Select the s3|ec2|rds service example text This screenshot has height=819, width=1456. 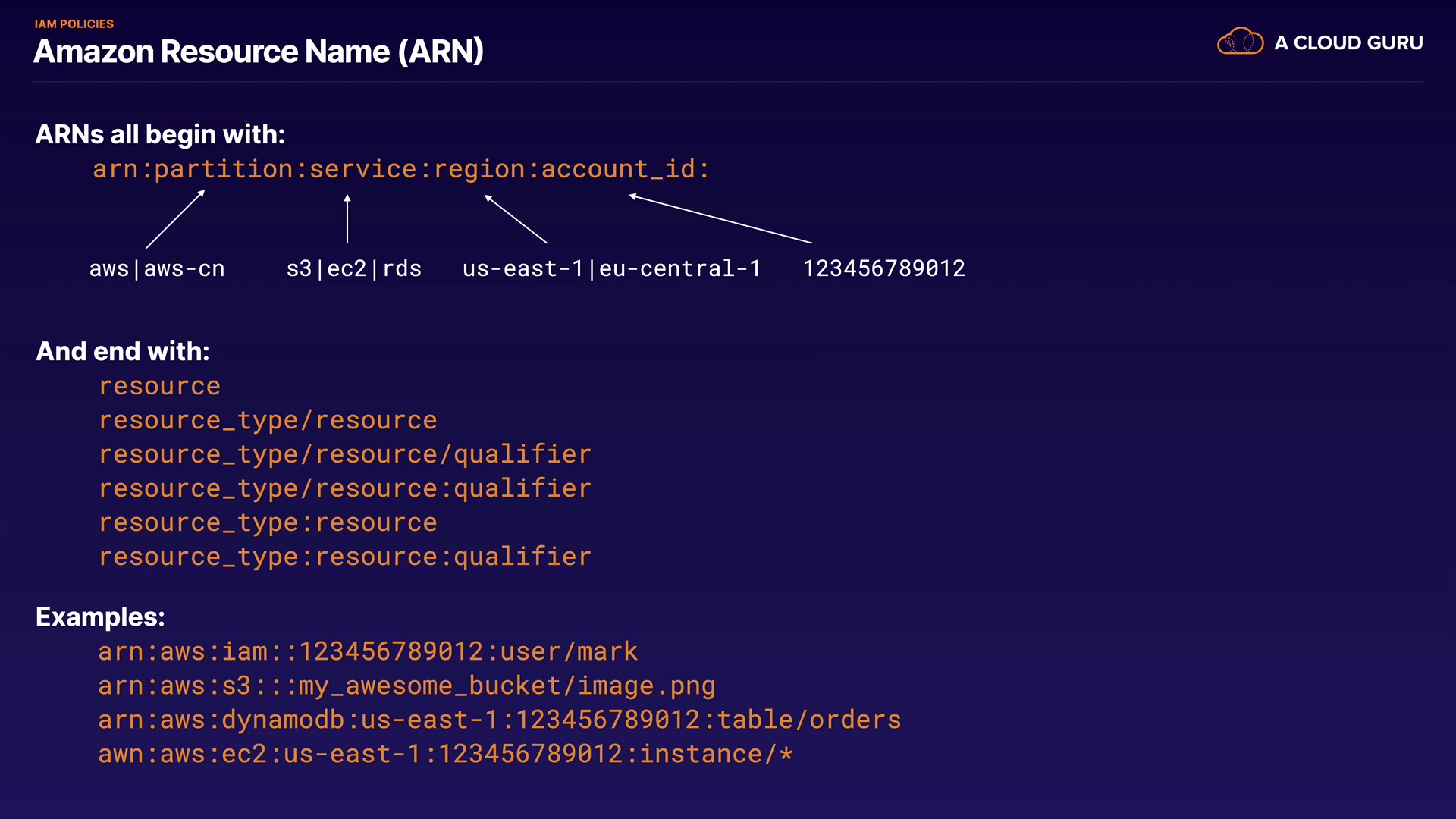click(353, 268)
